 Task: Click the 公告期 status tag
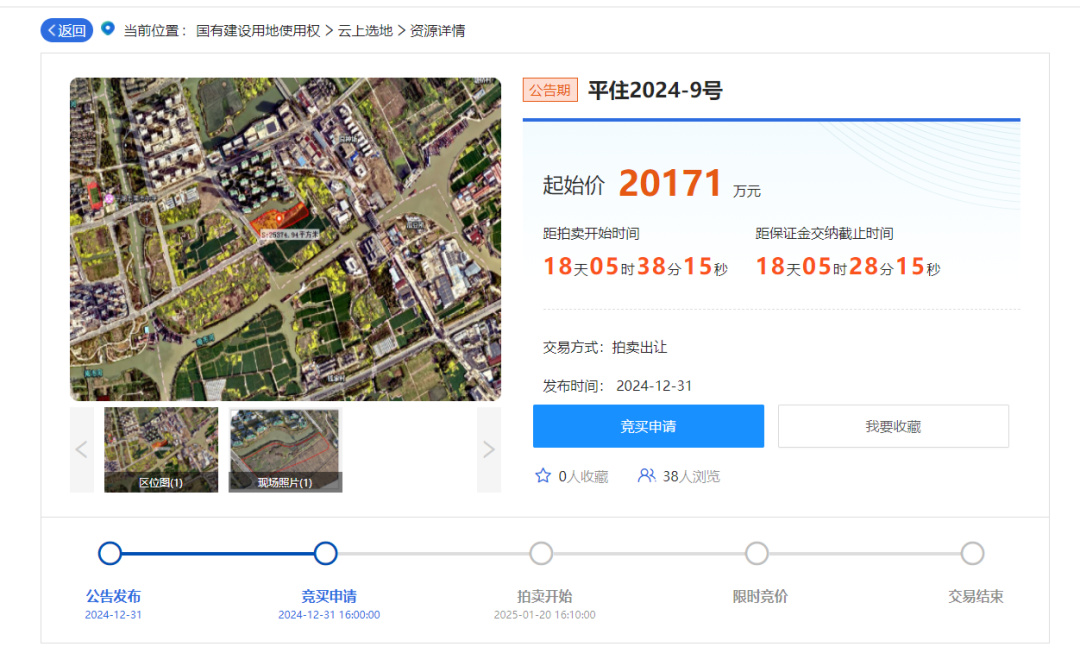[550, 90]
